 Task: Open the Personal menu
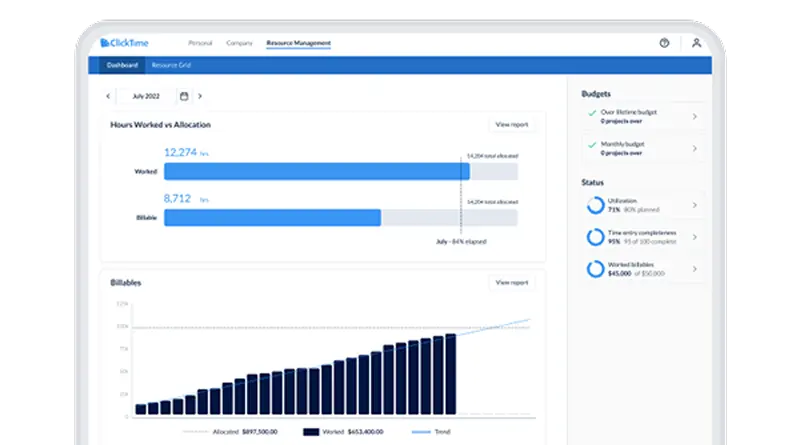click(200, 43)
